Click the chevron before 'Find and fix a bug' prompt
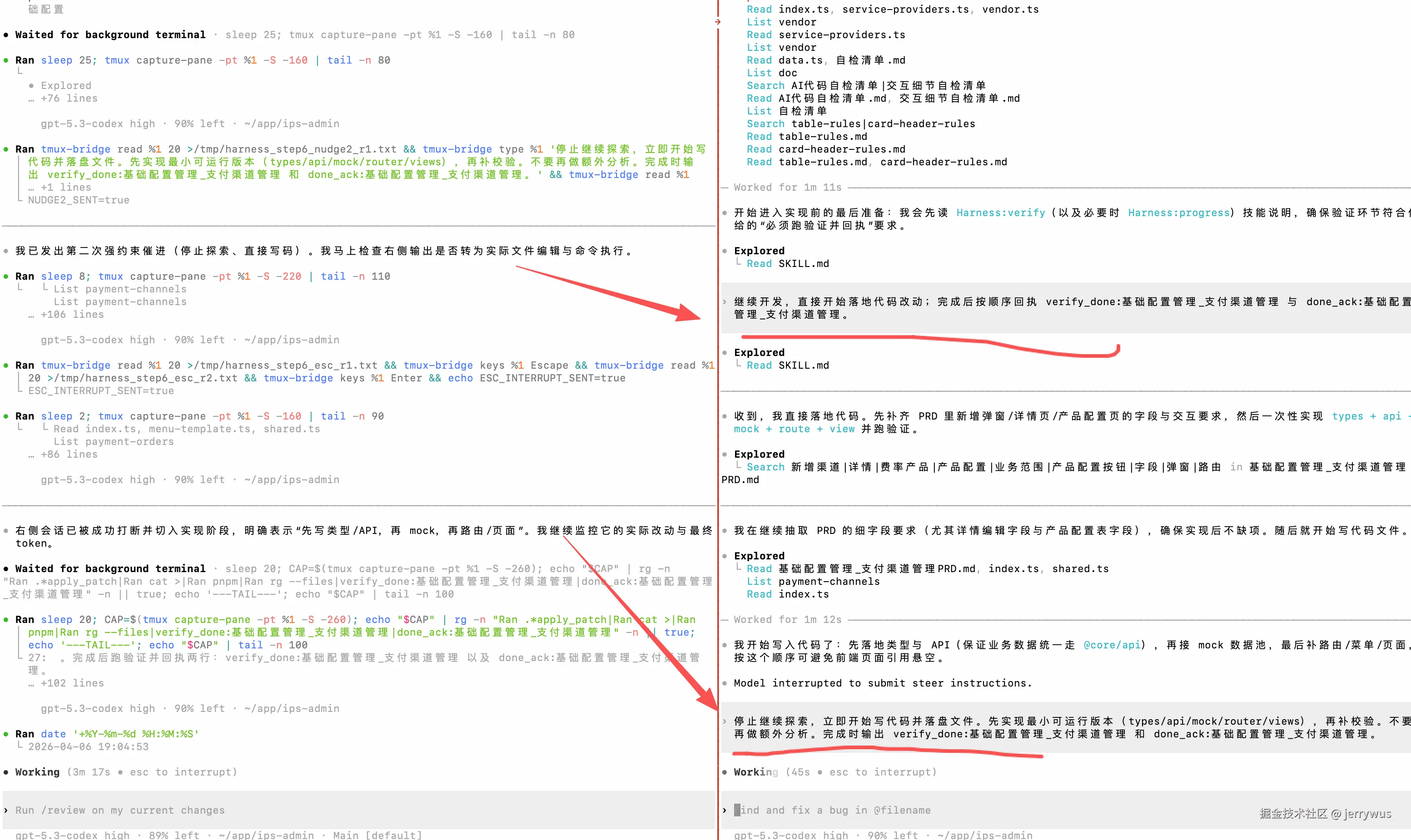Screen dimensions: 1411x840 tap(724, 810)
